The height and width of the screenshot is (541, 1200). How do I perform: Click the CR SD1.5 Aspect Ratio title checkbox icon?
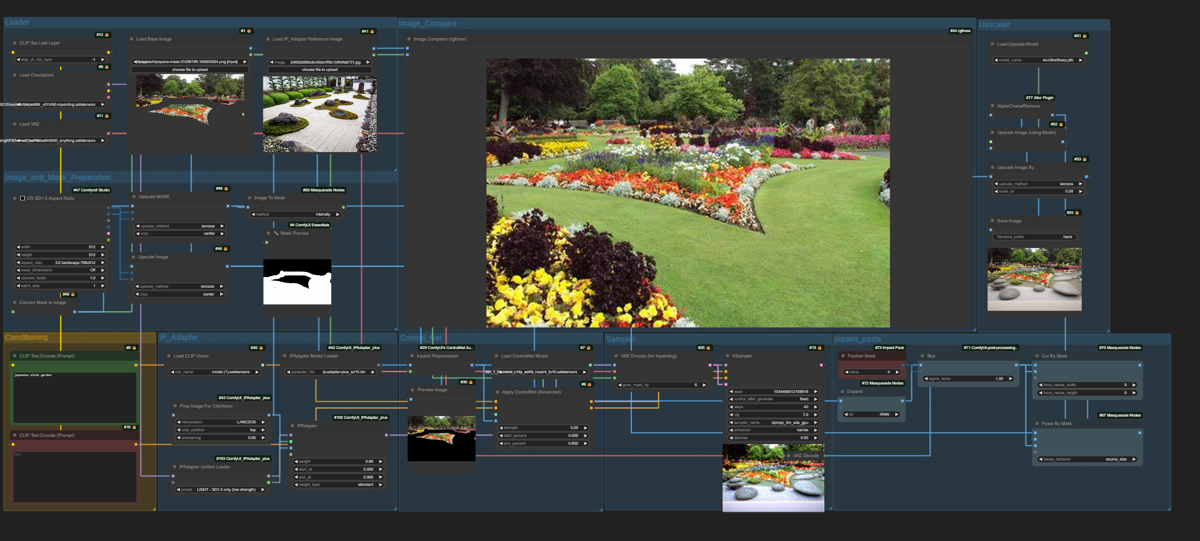23,198
